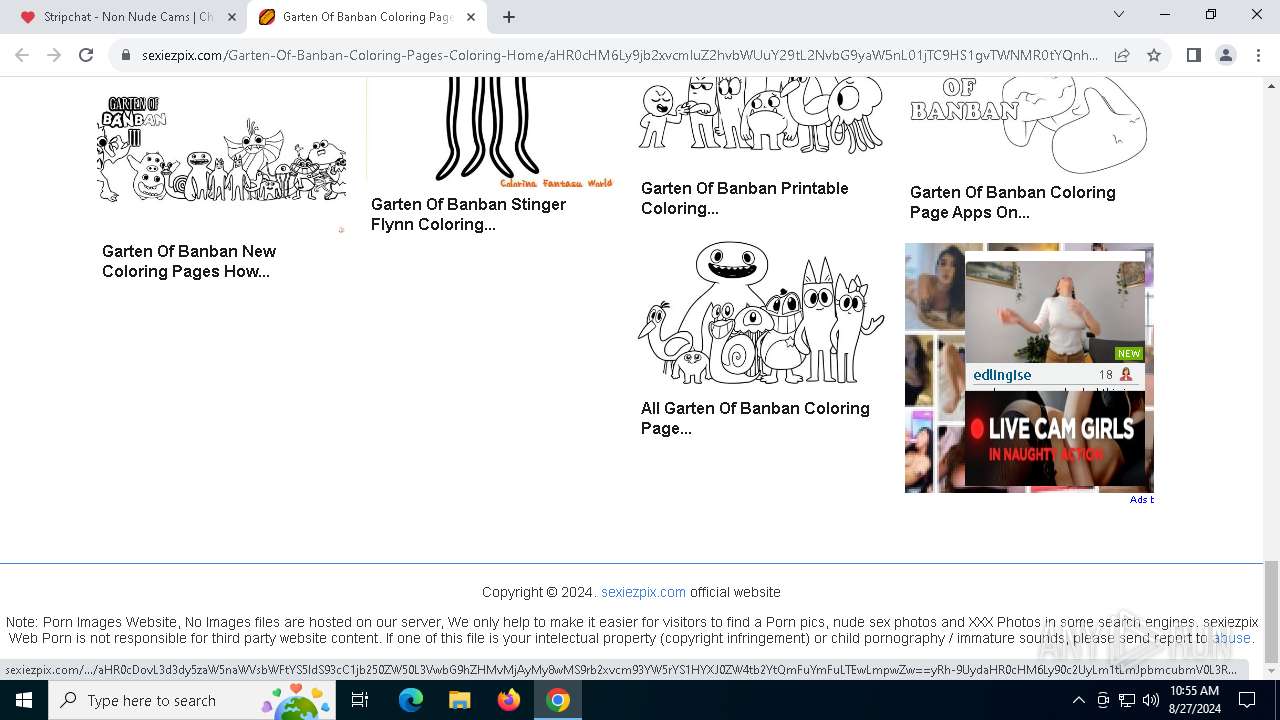
Task: Open the notification center icon
Action: (x=1247, y=700)
